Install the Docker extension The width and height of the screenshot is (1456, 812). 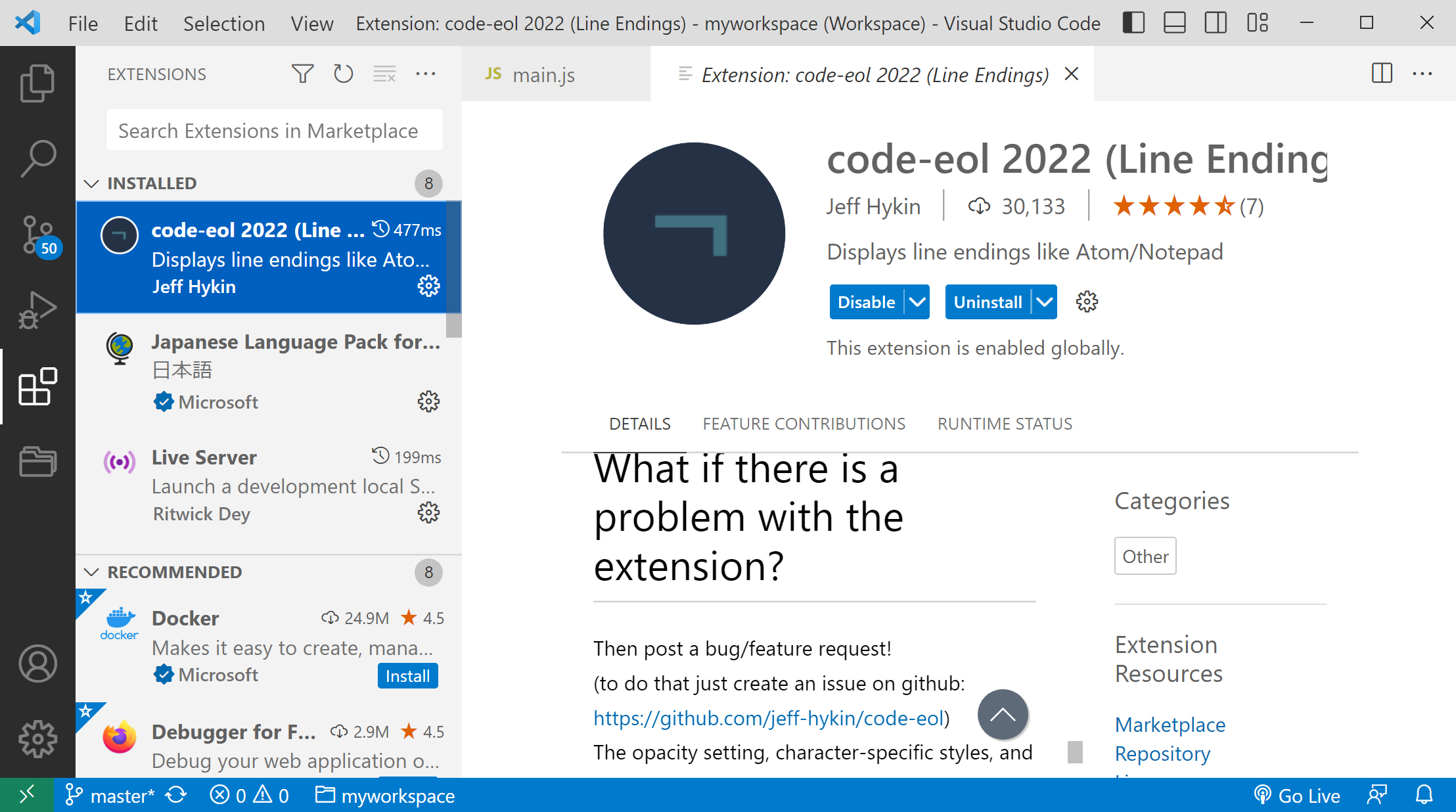407,676
